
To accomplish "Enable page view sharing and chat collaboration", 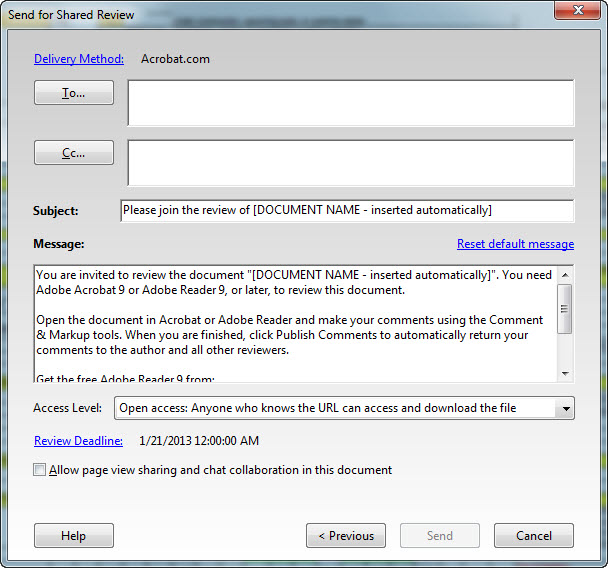I will (39, 470).
